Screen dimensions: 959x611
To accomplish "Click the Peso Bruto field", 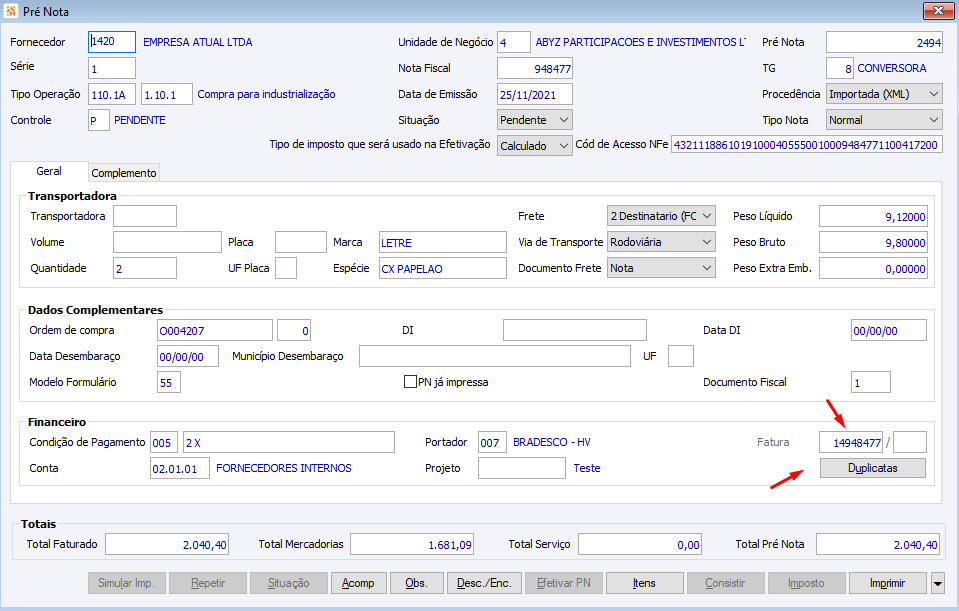I will click(873, 242).
